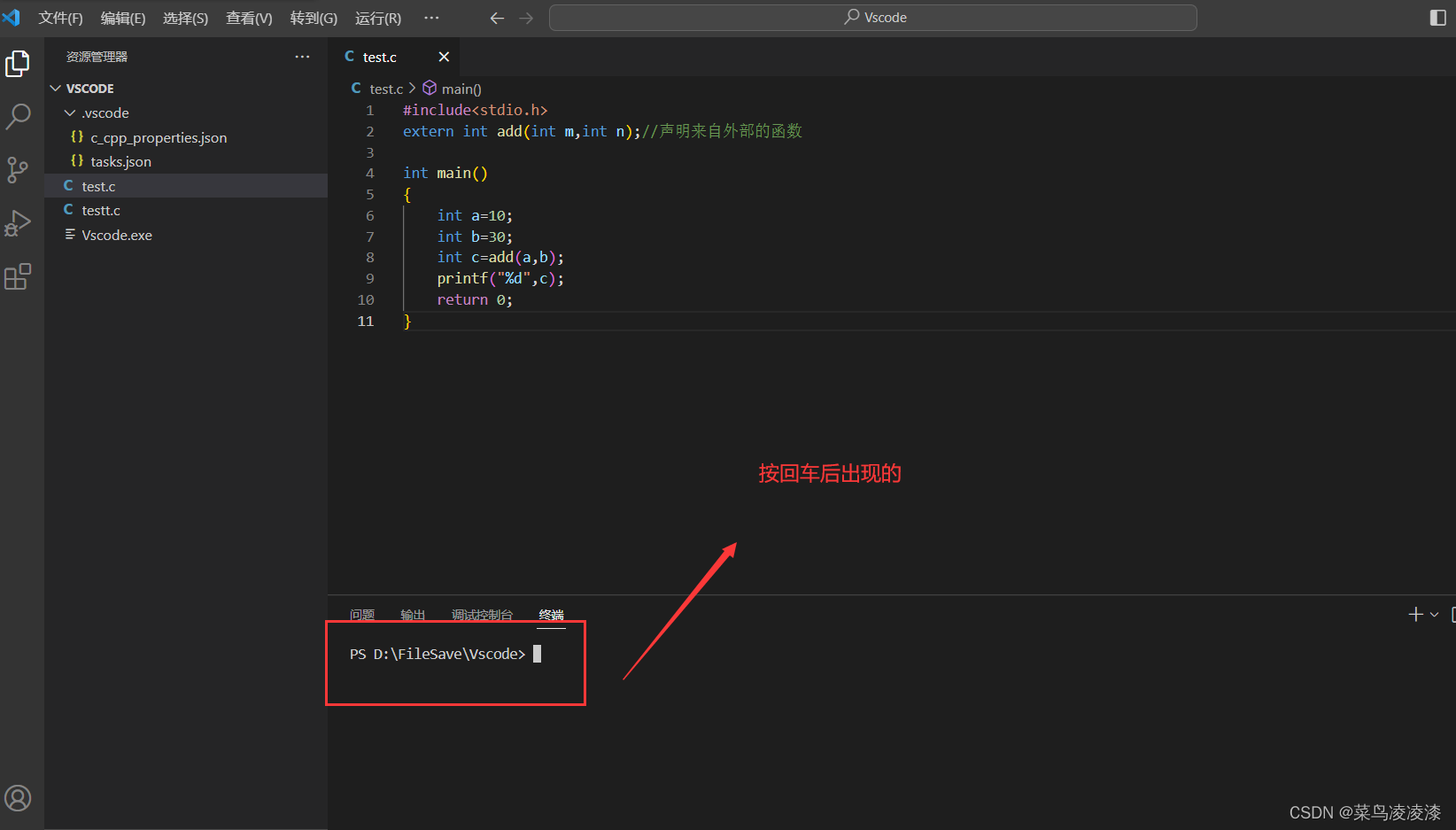Image resolution: width=1456 pixels, height=830 pixels.
Task: Open the Search view in activity bar
Action: [18, 116]
